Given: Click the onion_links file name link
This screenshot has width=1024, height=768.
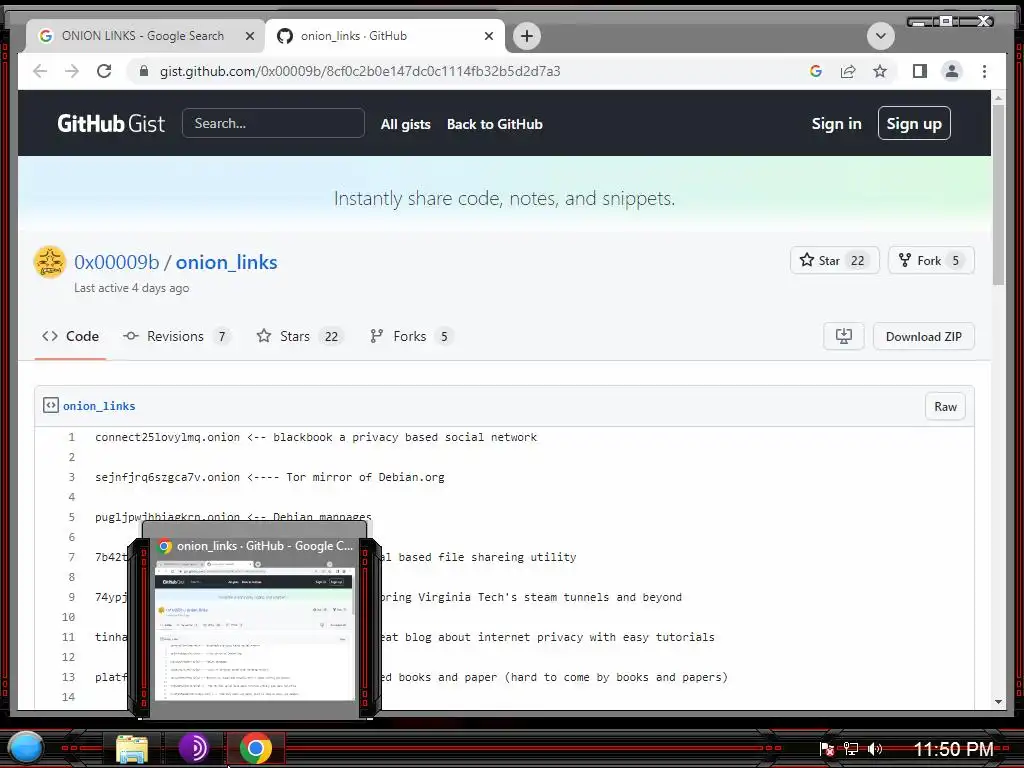Looking at the screenshot, I should point(99,406).
